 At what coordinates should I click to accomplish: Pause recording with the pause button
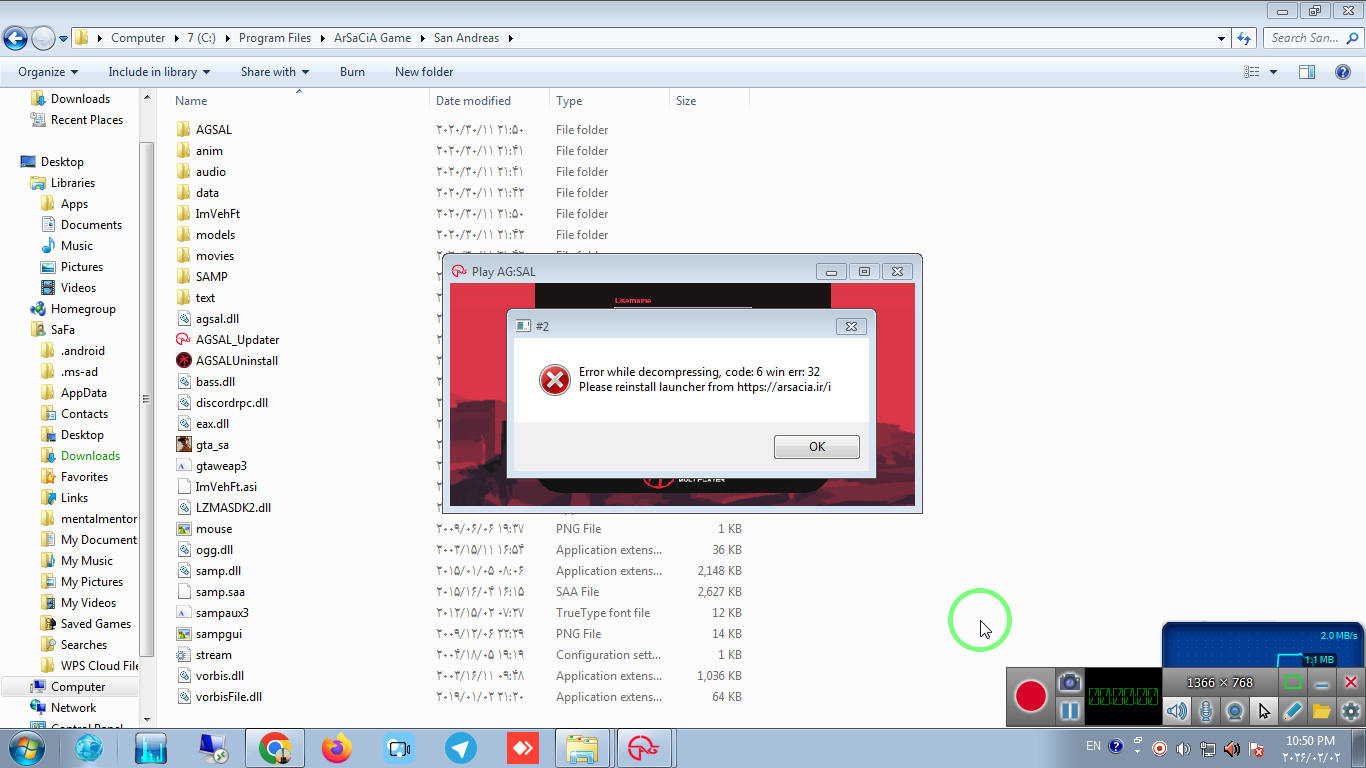pyautogui.click(x=1070, y=711)
